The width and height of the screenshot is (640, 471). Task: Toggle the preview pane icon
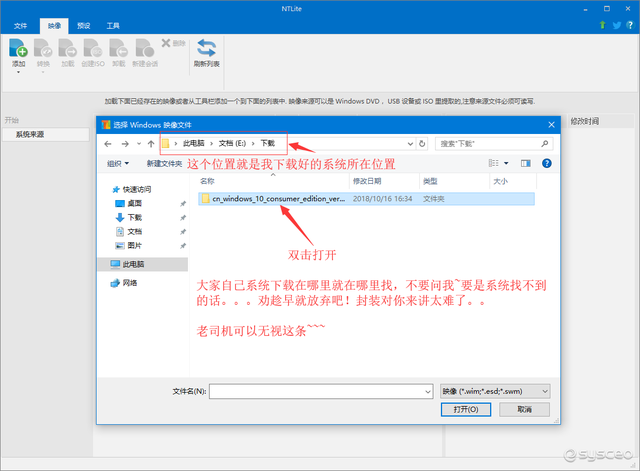click(526, 163)
